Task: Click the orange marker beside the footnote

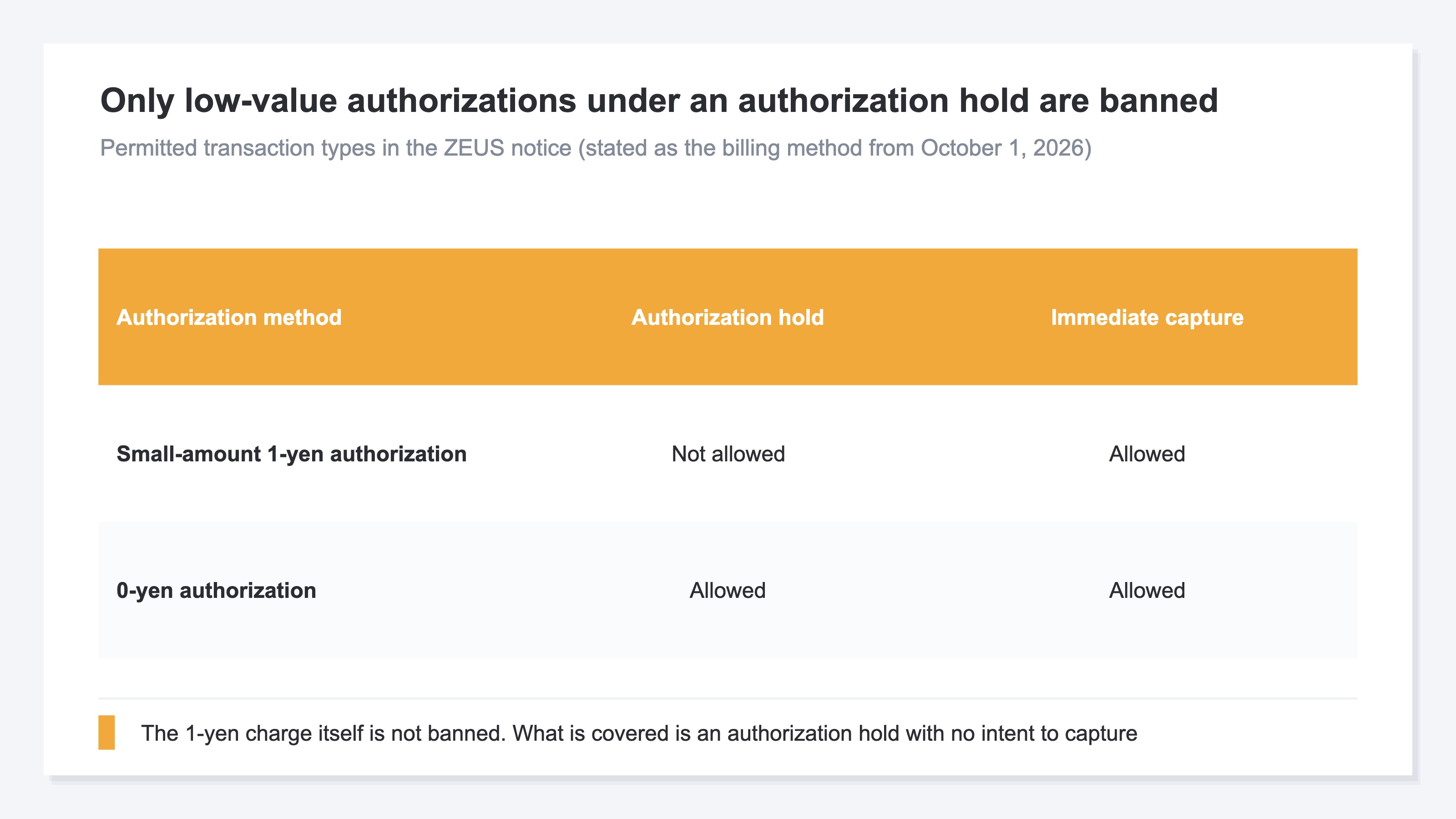Action: (107, 733)
